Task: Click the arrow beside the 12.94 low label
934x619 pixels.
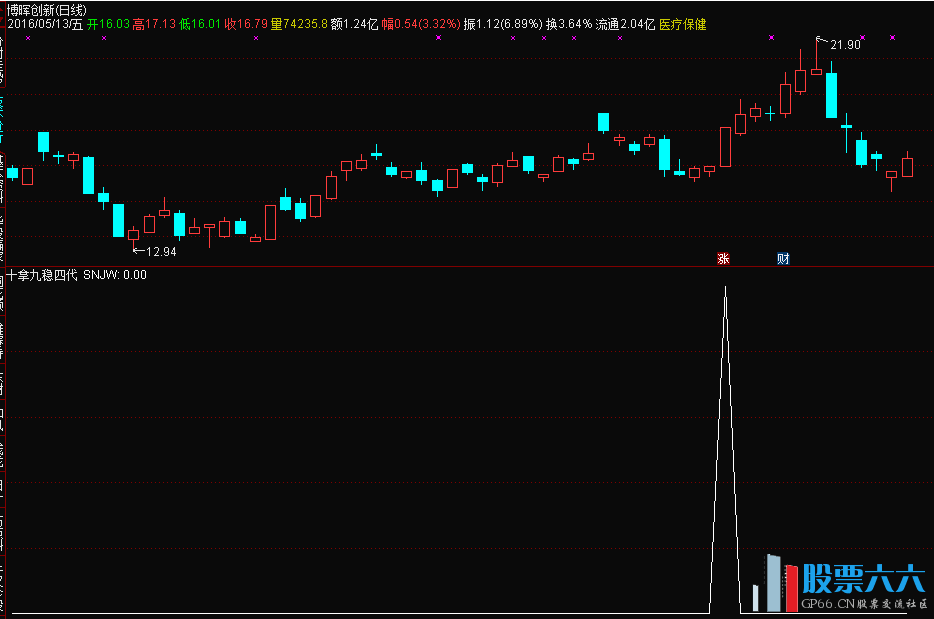Action: [139, 250]
